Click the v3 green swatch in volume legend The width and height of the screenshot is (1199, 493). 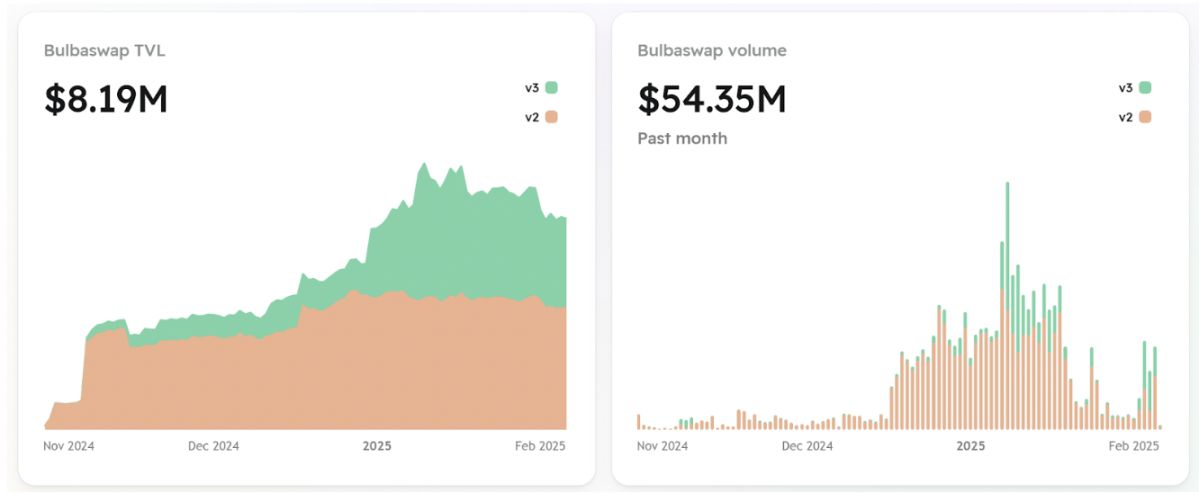click(x=1145, y=88)
